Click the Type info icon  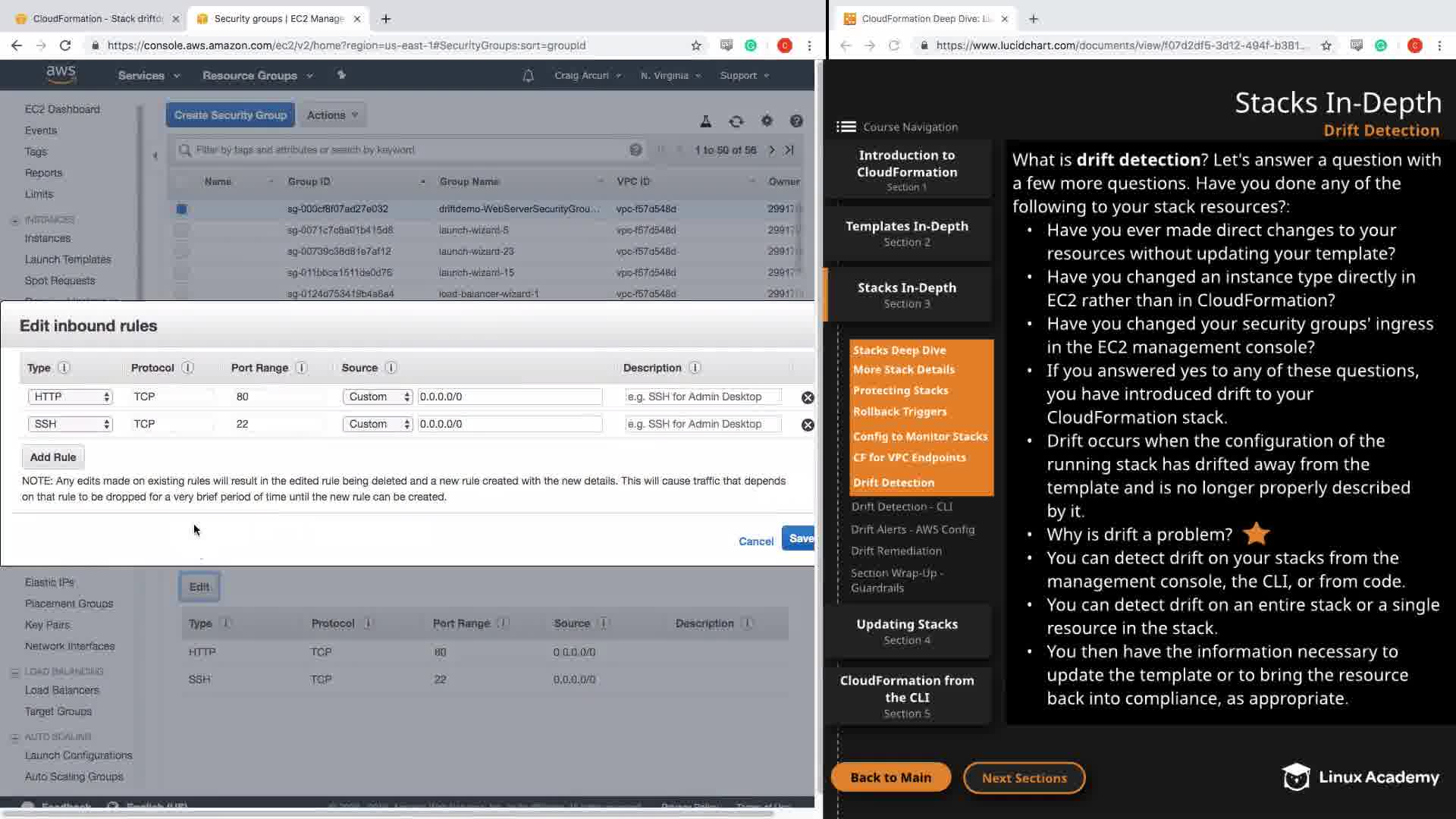click(x=64, y=368)
